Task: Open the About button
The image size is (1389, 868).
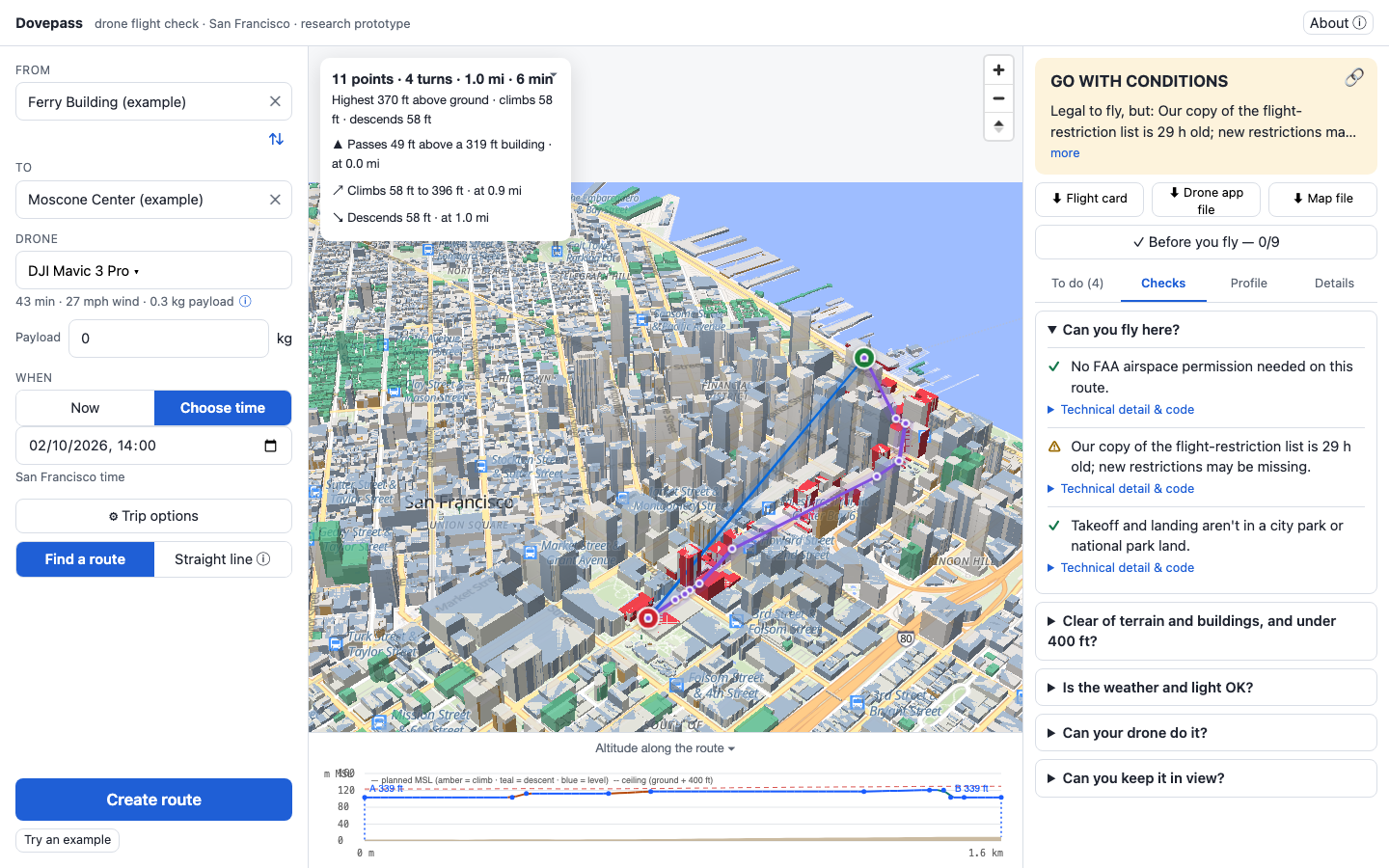Action: coord(1337,23)
